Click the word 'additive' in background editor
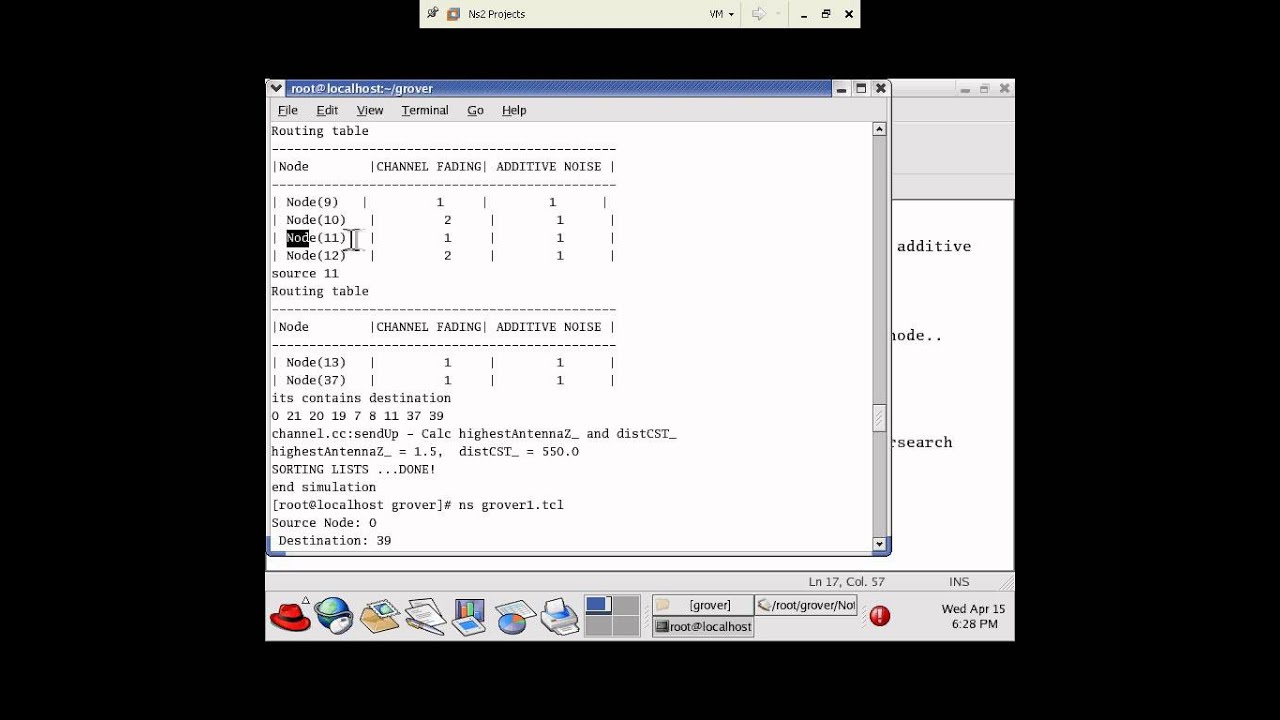The image size is (1280, 720). pos(934,246)
